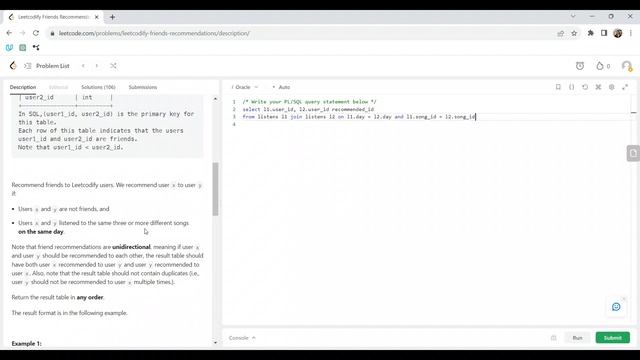Open the Submissions tab
Viewport: 640px width, 360px height.
(x=143, y=87)
